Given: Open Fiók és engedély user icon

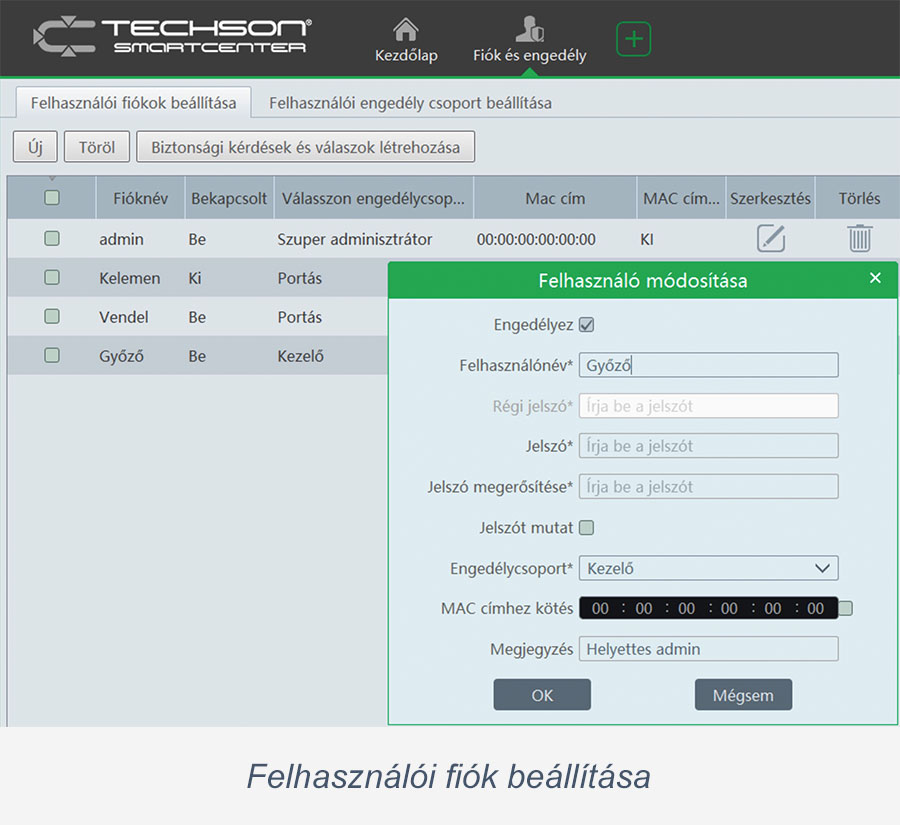Looking at the screenshot, I should (529, 29).
